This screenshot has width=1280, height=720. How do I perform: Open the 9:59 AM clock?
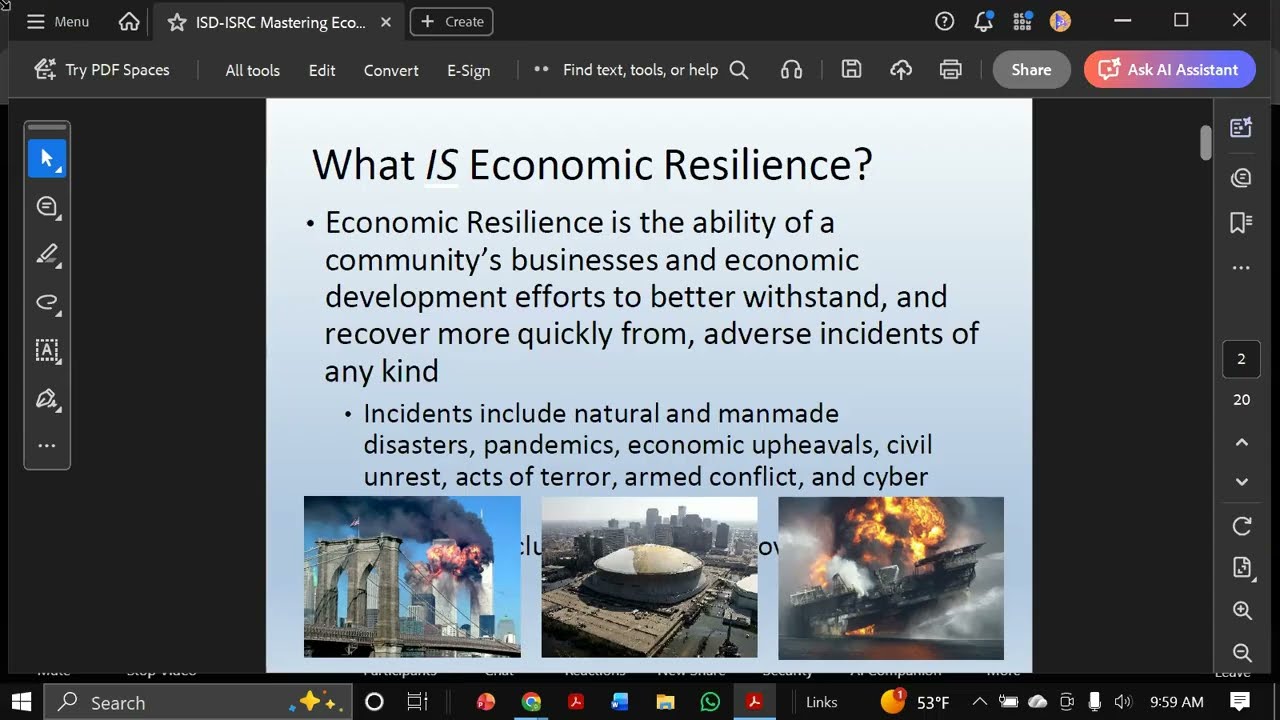point(1177,702)
